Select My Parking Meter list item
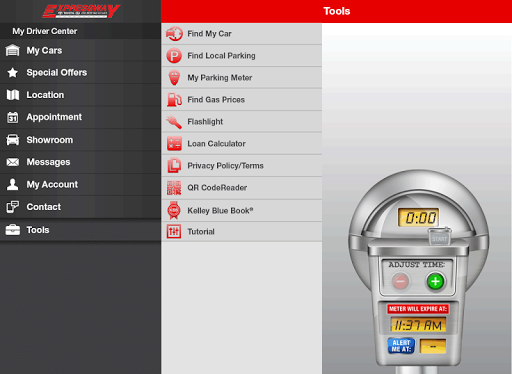Screen dimensions: 512x374 [242, 78]
